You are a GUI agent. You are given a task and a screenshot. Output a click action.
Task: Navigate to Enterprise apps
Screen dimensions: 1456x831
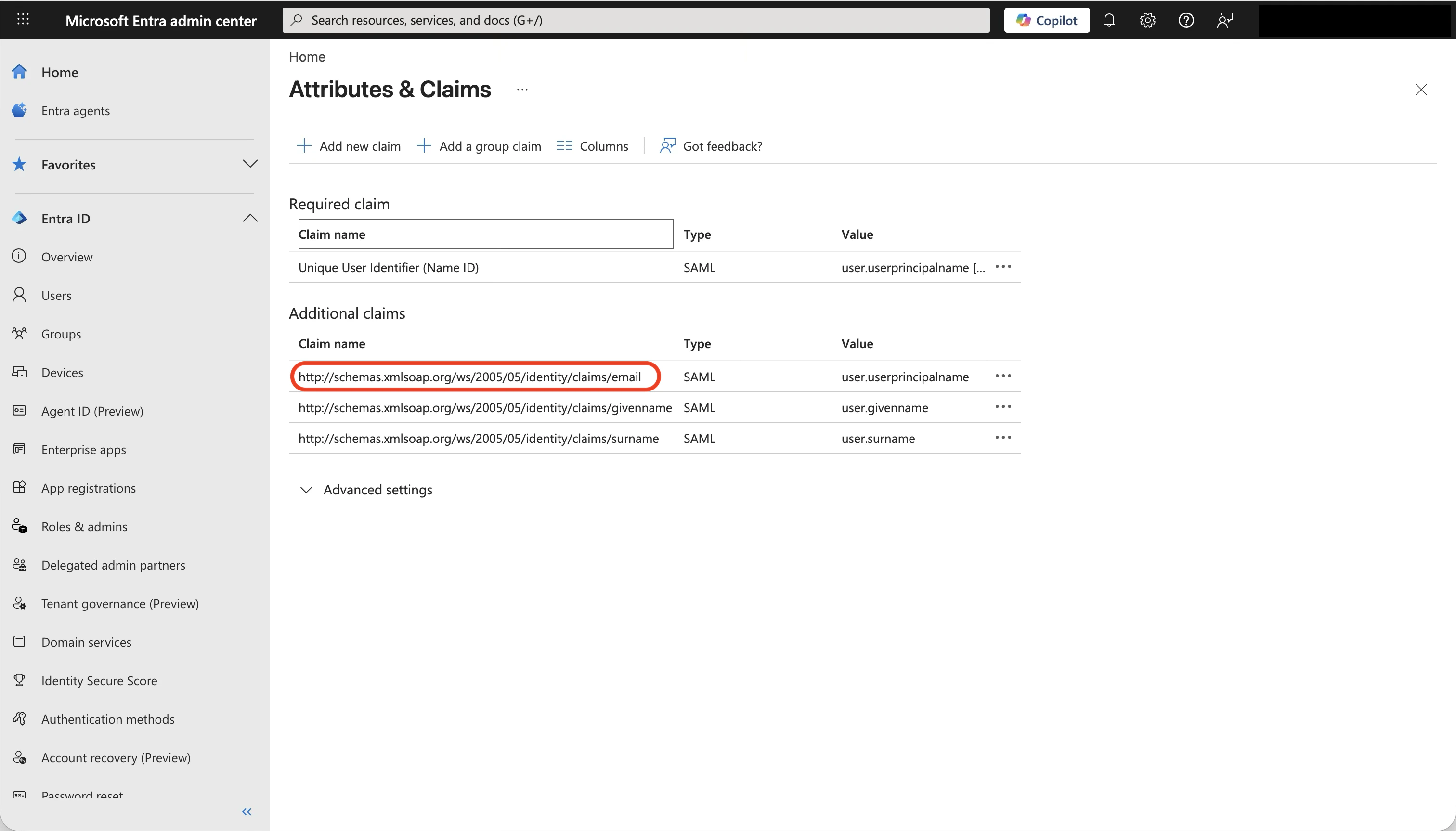tap(84, 450)
